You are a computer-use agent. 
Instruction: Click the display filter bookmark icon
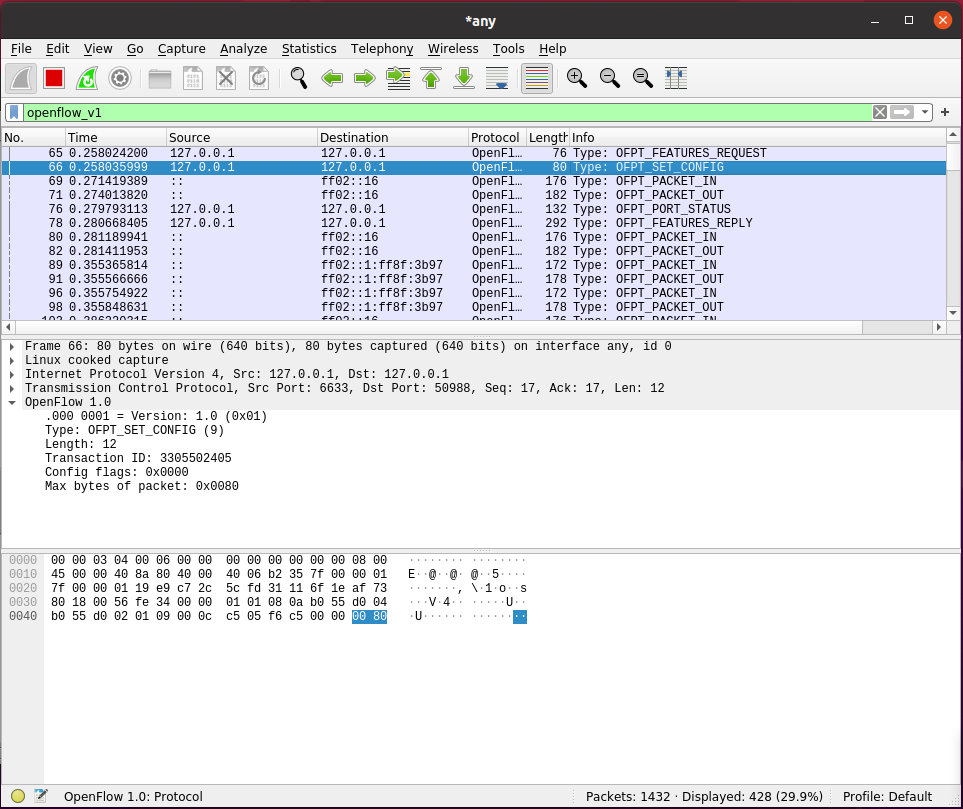(x=14, y=112)
